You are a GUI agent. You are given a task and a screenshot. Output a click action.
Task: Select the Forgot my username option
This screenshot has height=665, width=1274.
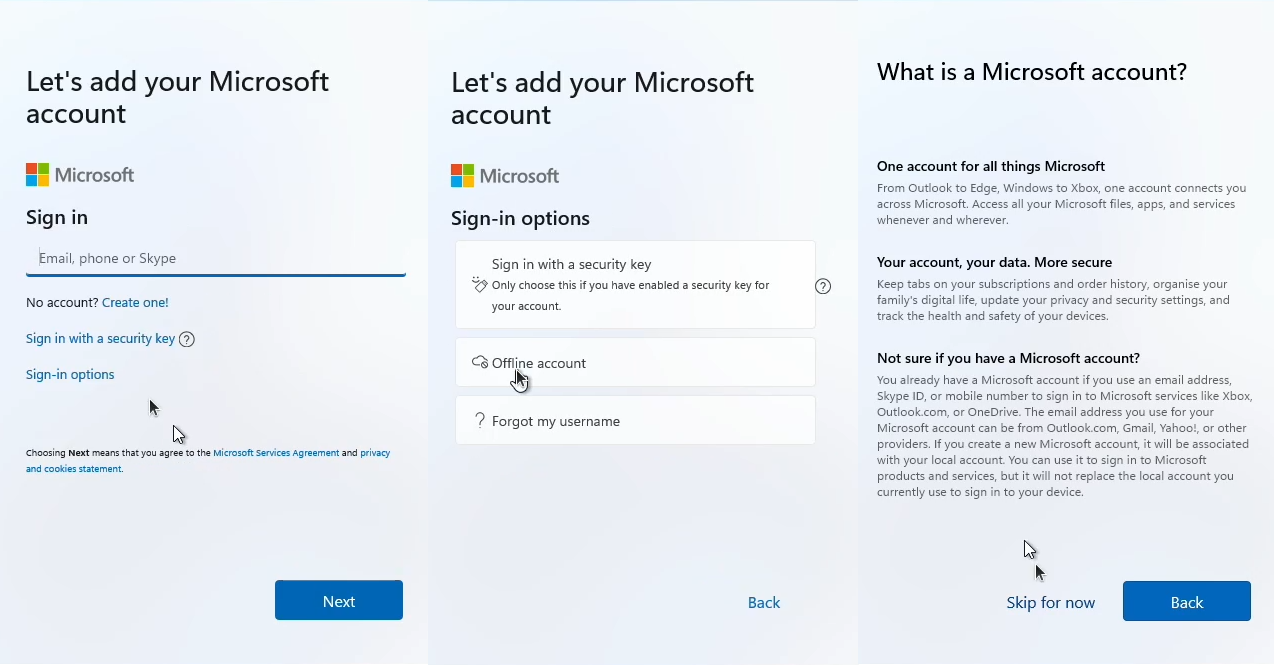tap(635, 421)
